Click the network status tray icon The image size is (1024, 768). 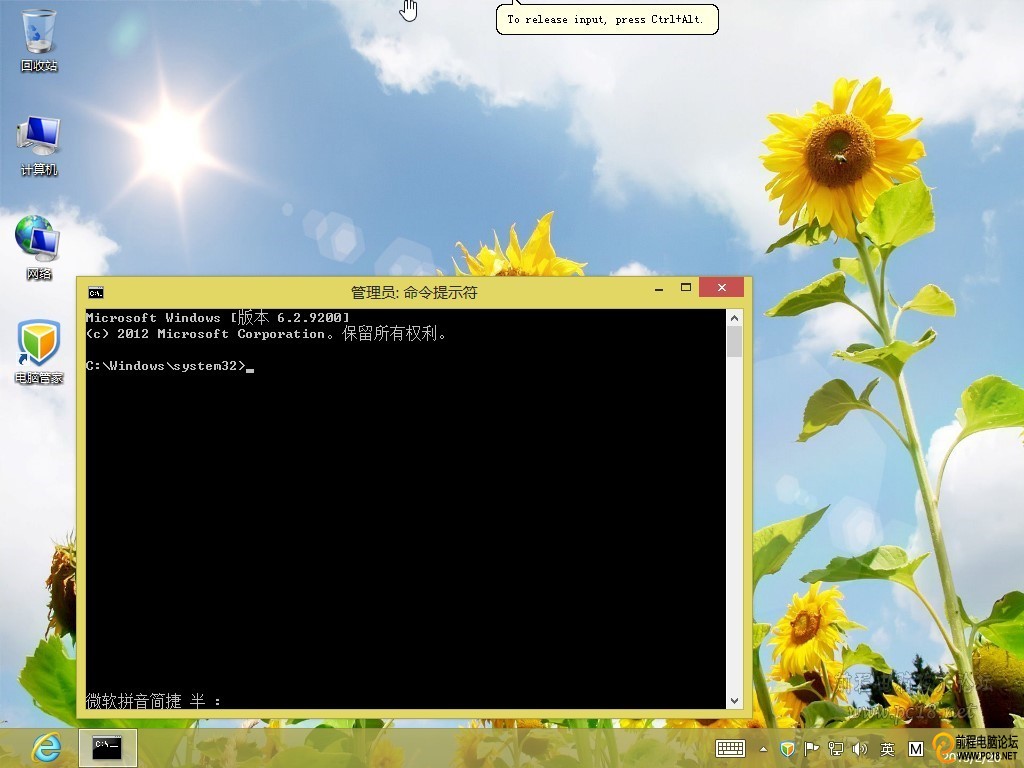836,748
